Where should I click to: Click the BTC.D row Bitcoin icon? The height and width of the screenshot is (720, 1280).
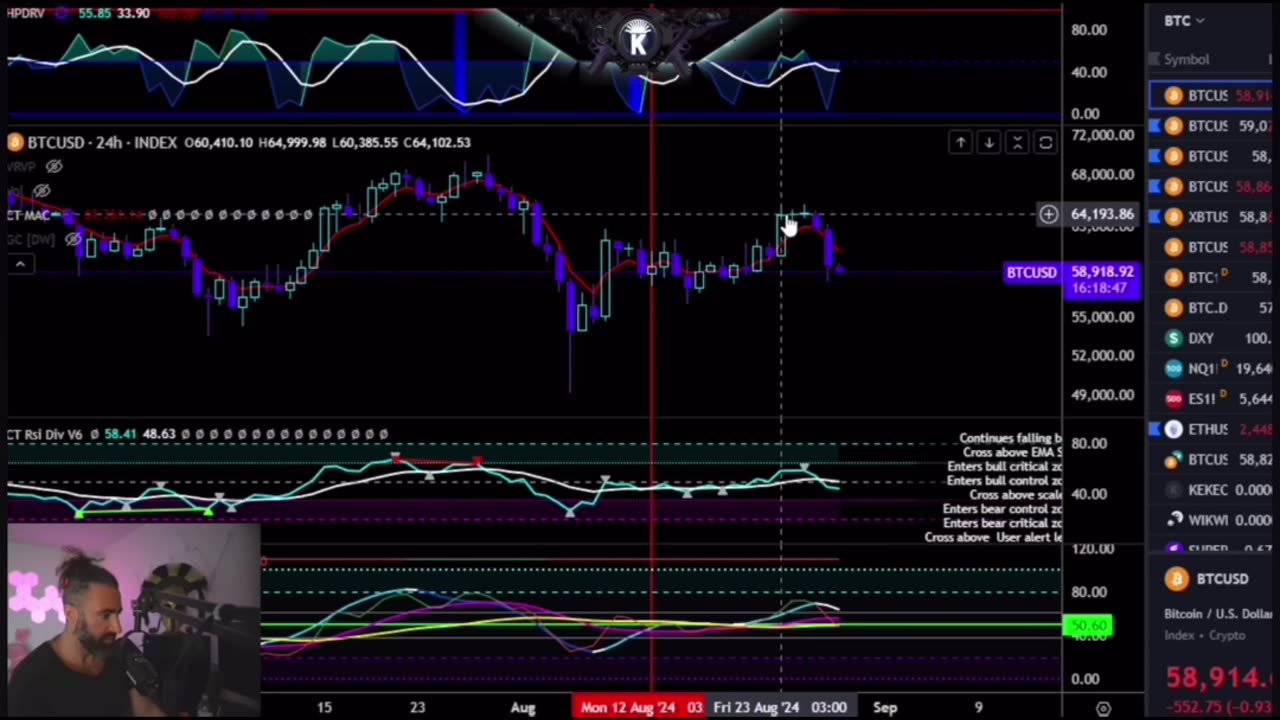(1174, 307)
